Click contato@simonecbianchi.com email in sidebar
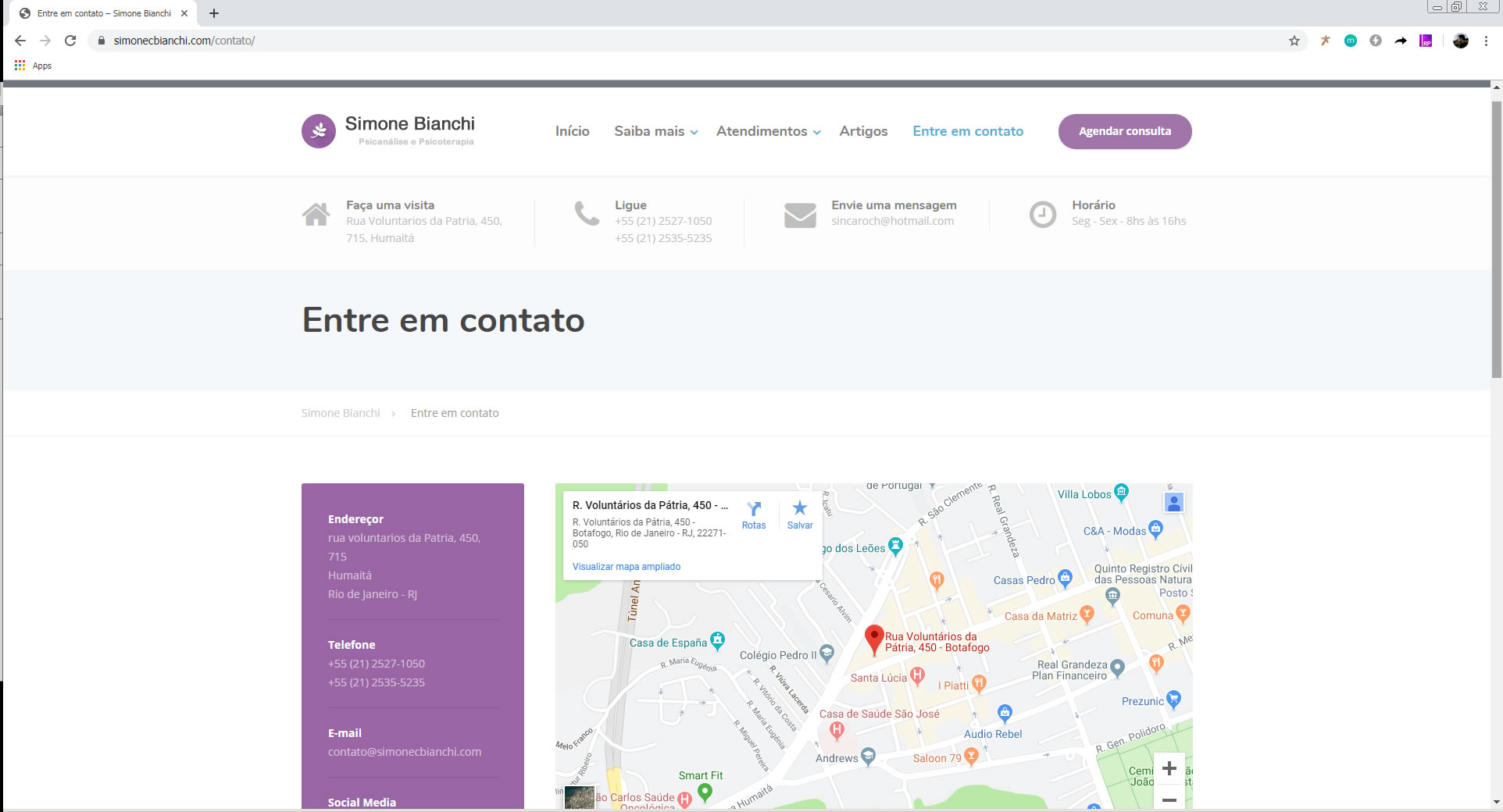Screen dimensions: 1503x812 (x=405, y=752)
